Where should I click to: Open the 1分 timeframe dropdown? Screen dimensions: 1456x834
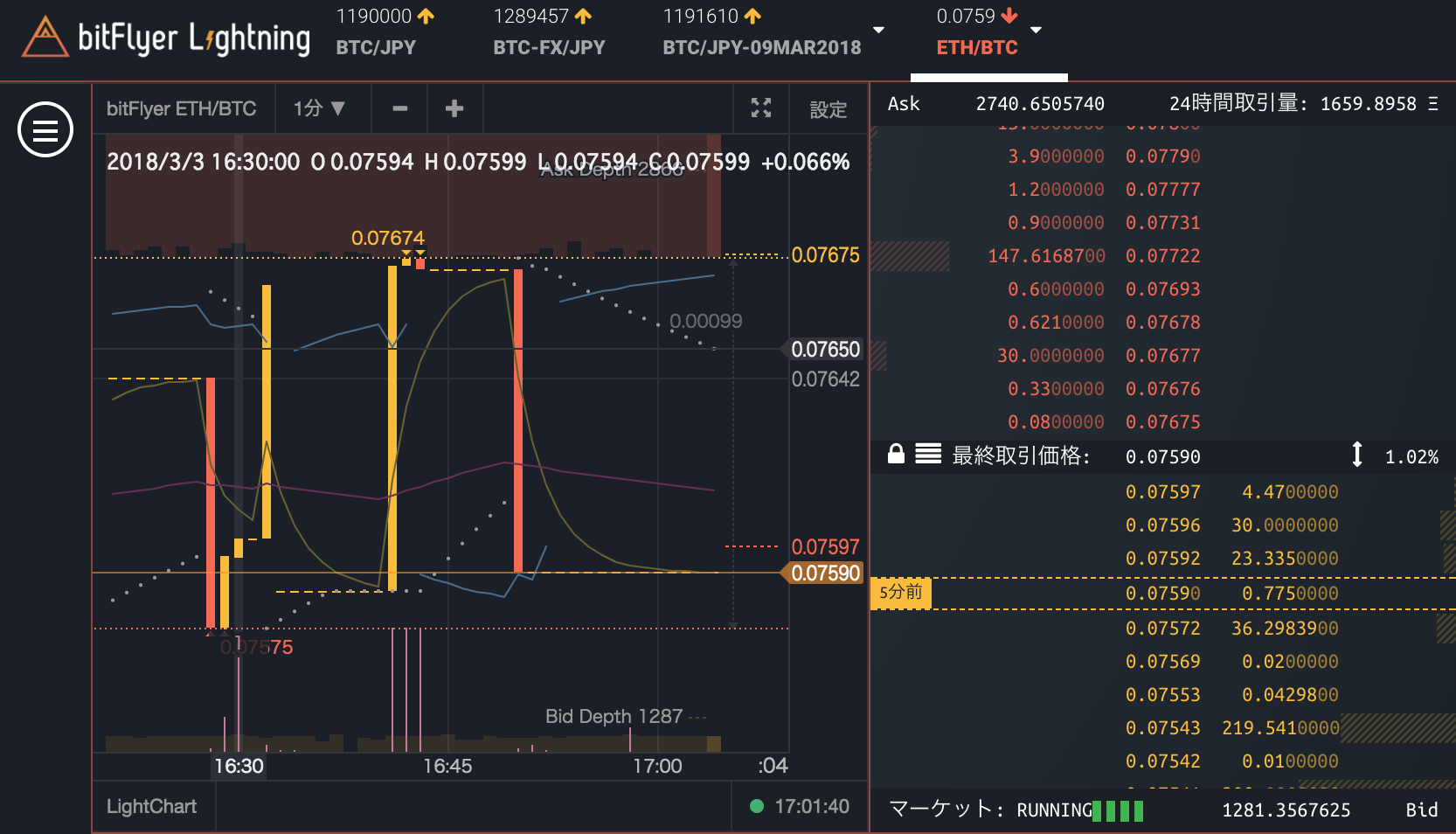320,108
